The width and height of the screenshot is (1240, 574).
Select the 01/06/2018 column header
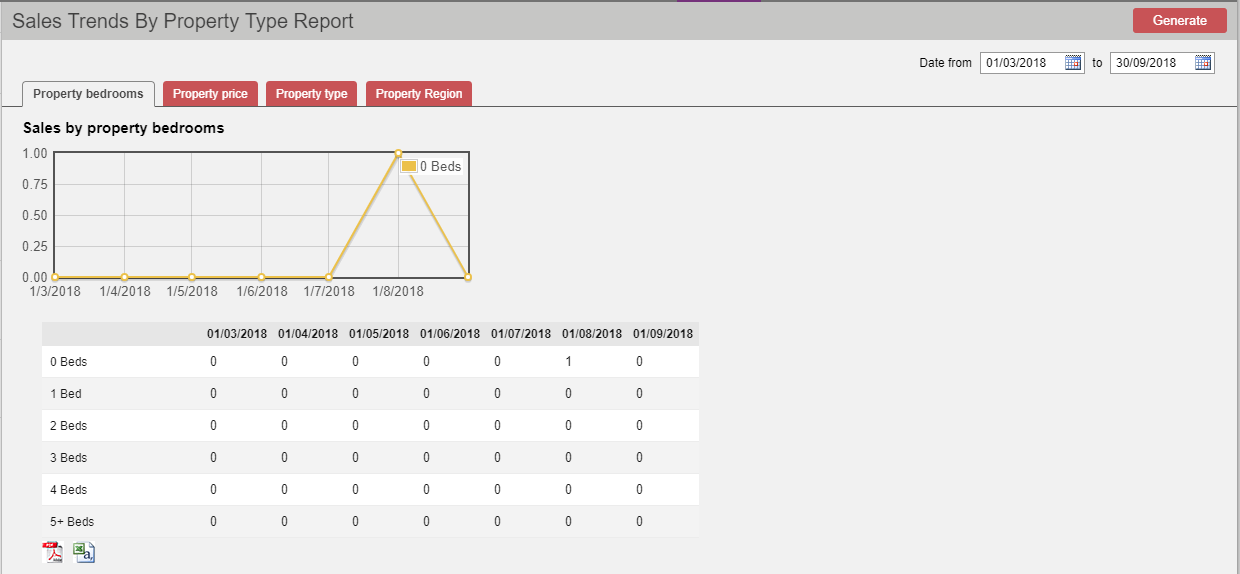(450, 334)
